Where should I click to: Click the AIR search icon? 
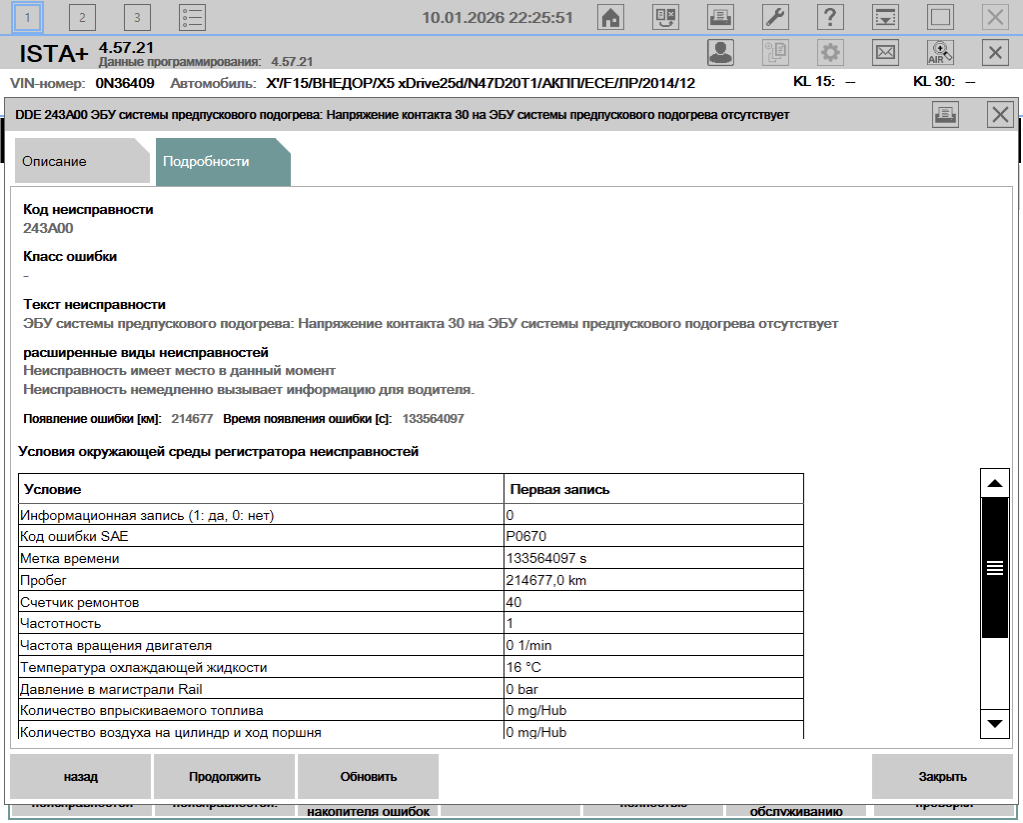coord(940,52)
